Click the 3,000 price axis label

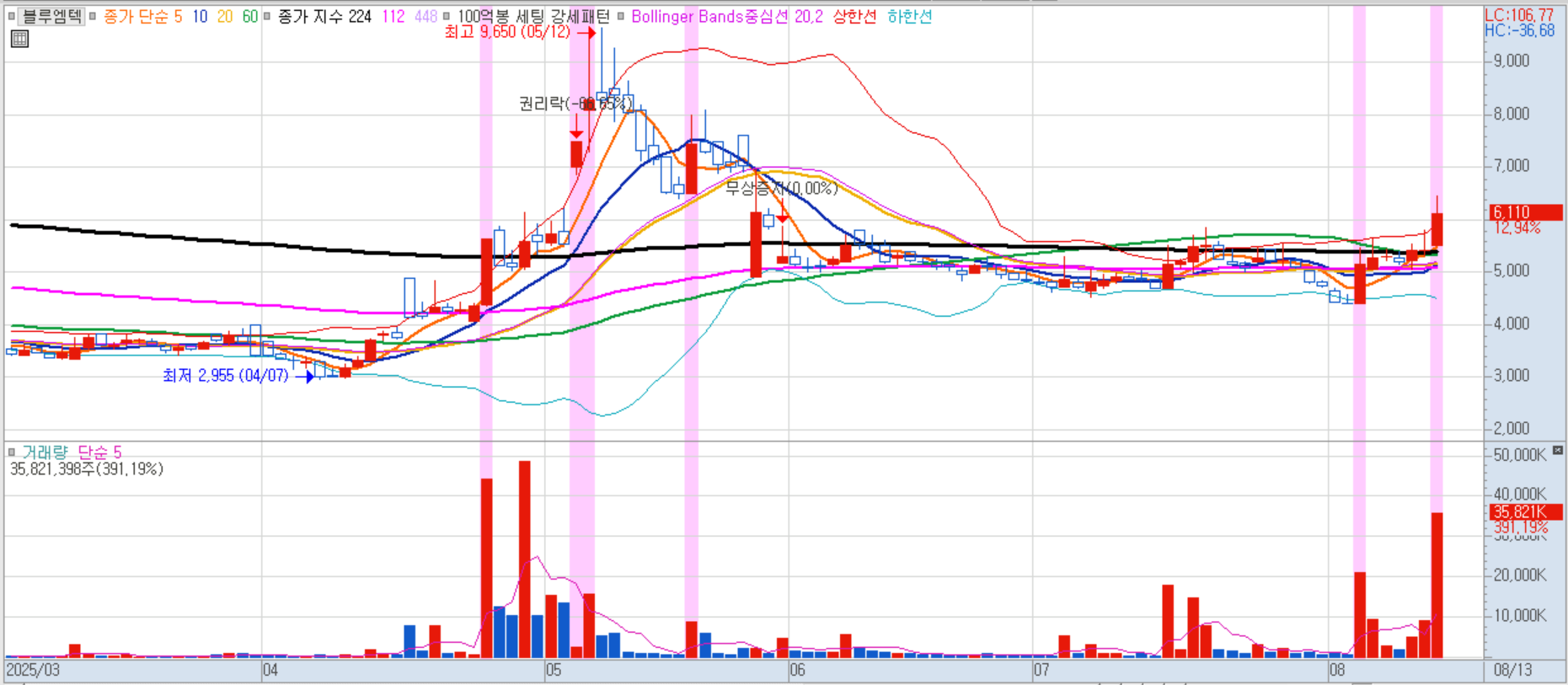(x=1511, y=376)
